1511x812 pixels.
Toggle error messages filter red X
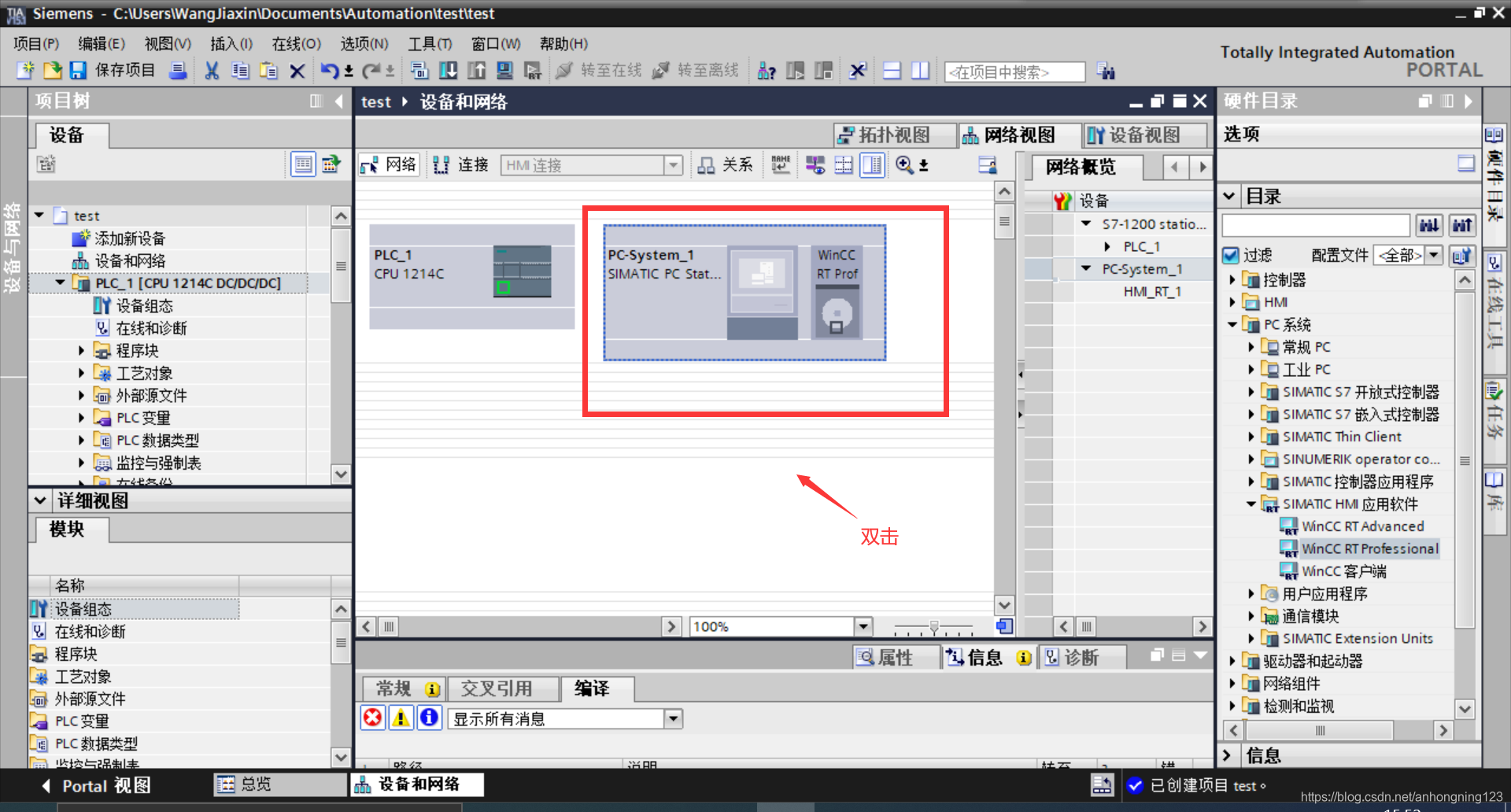(373, 718)
